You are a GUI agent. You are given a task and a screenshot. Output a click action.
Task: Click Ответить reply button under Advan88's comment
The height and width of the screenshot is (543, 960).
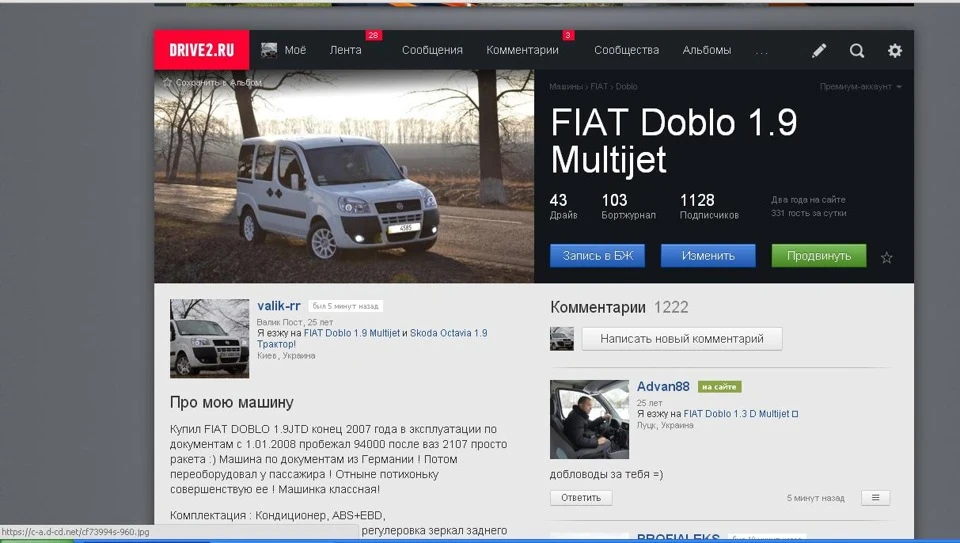581,498
